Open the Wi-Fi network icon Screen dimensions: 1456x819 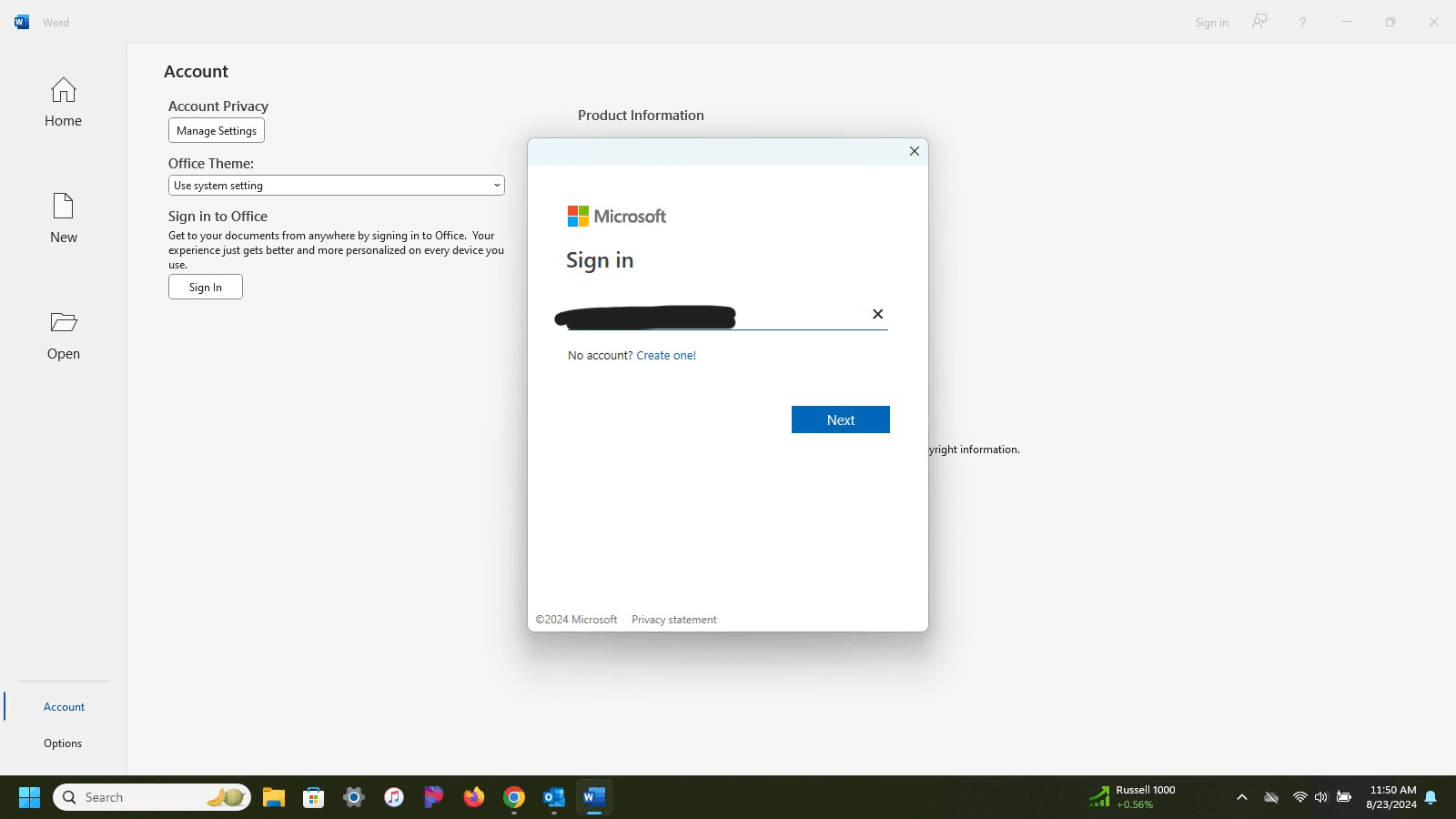pos(1299,797)
